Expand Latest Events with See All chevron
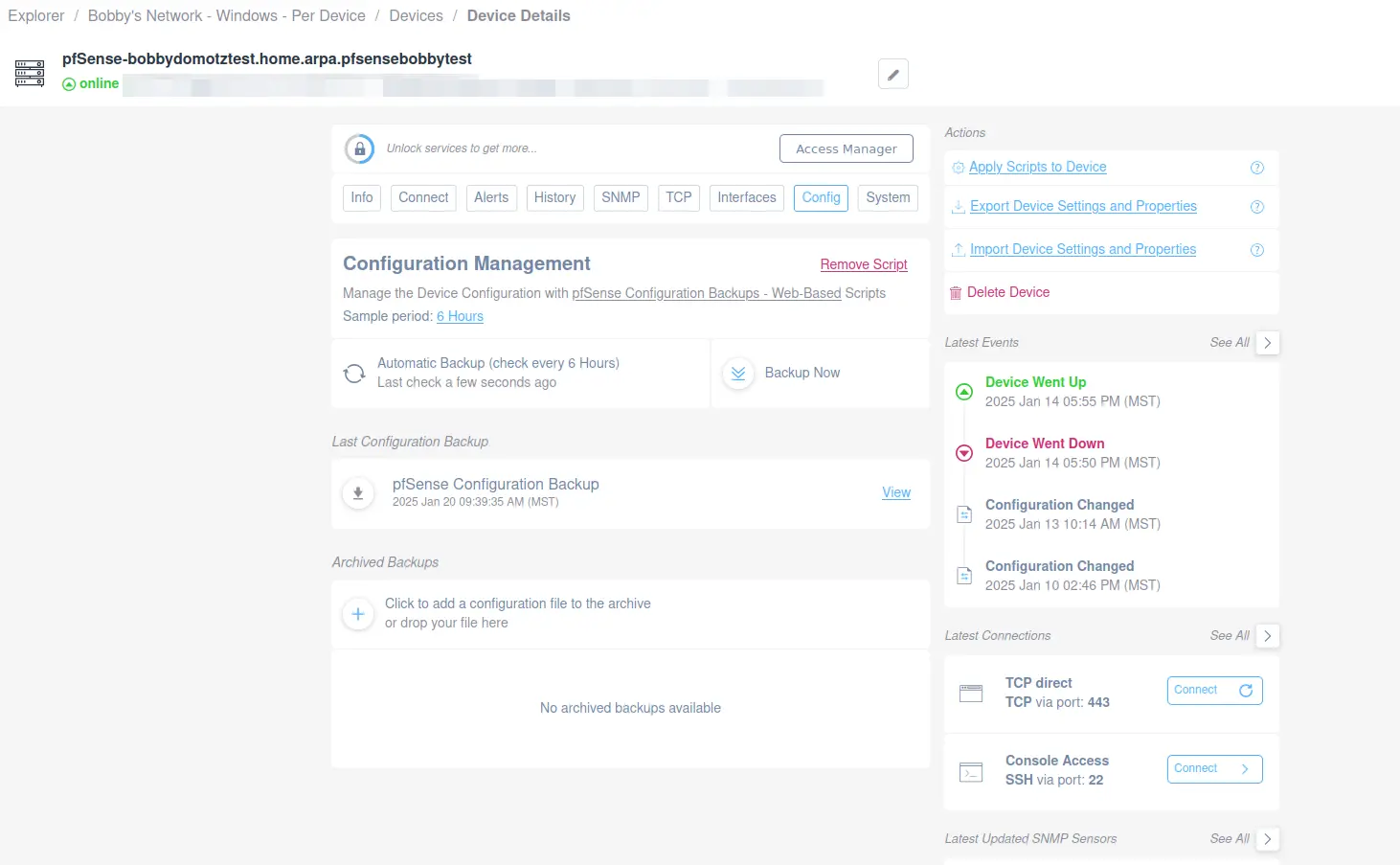 [1268, 343]
